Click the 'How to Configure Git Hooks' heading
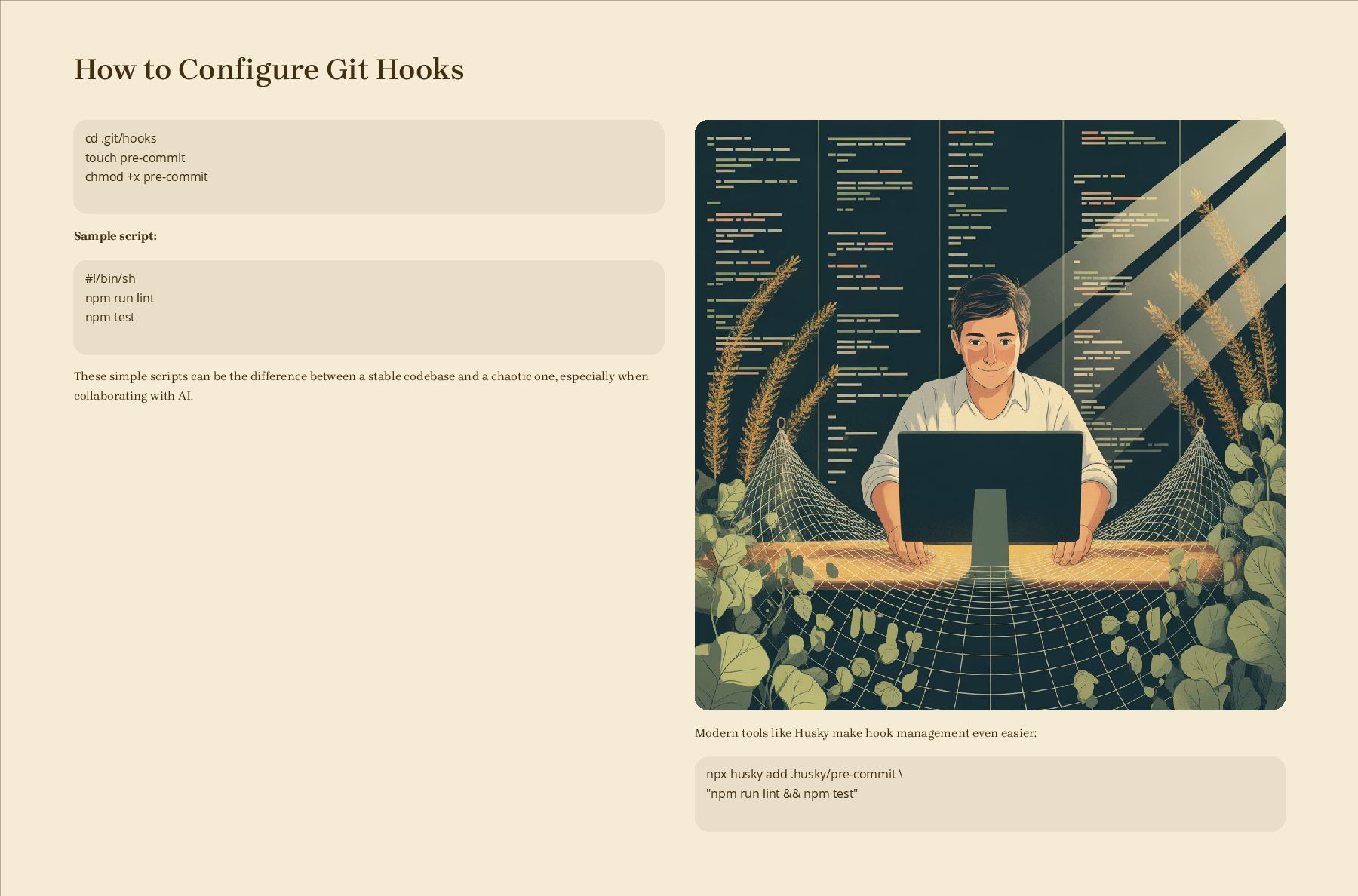Viewport: 1358px width, 896px height. [269, 69]
